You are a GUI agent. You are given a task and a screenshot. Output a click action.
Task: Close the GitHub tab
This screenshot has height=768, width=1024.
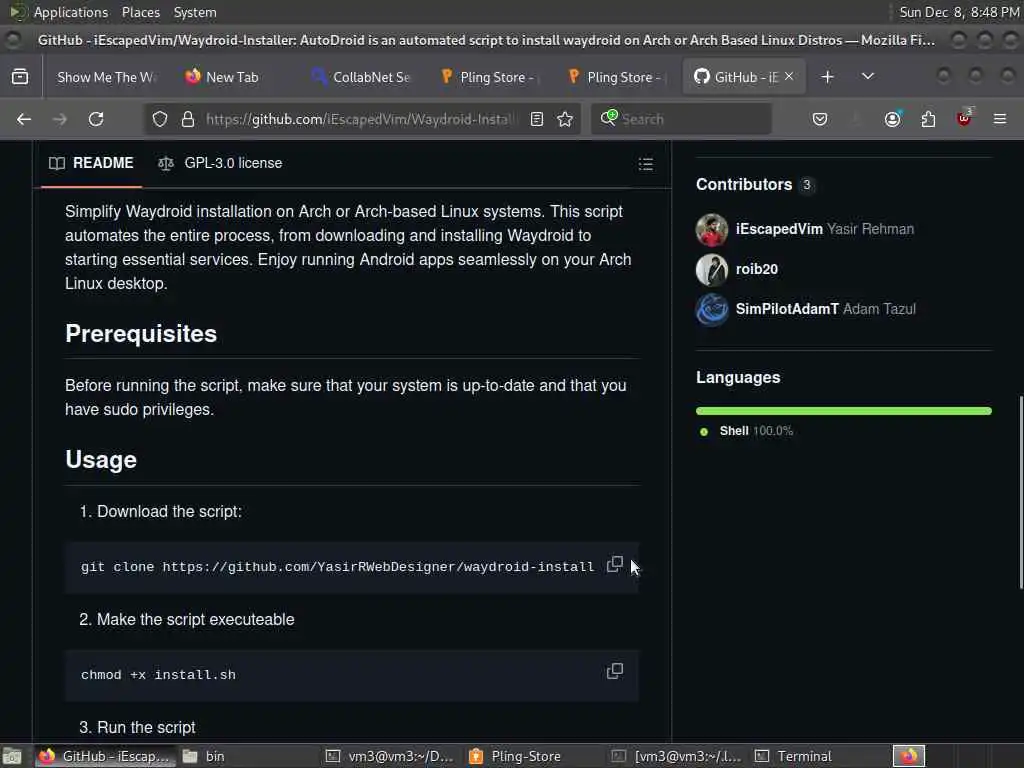coord(789,76)
